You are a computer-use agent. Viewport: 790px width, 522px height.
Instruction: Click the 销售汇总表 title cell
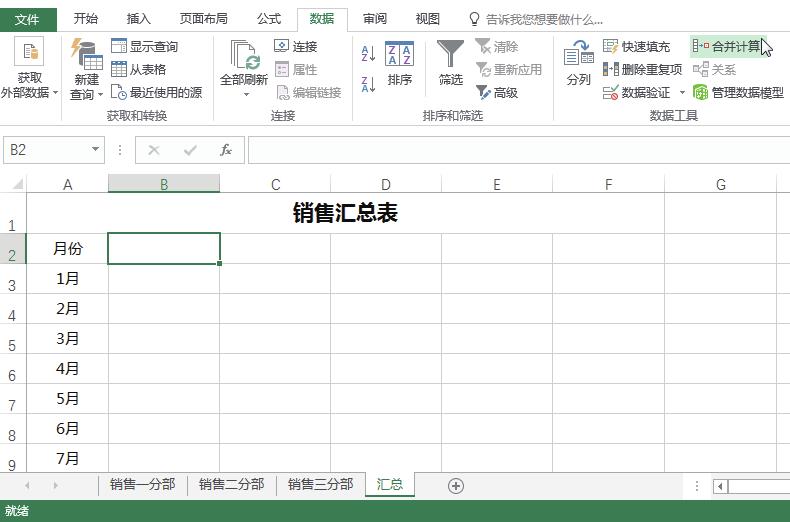tap(345, 213)
